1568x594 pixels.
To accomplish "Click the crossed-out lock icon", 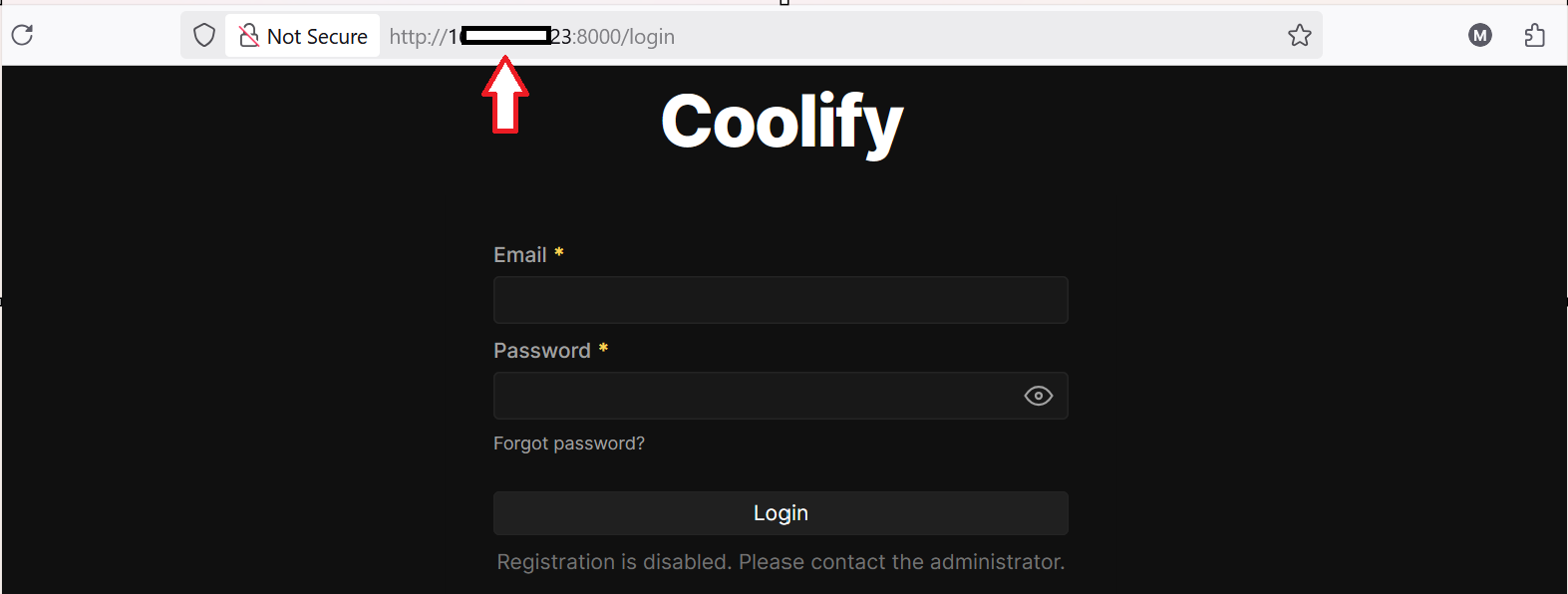I will tap(249, 36).
